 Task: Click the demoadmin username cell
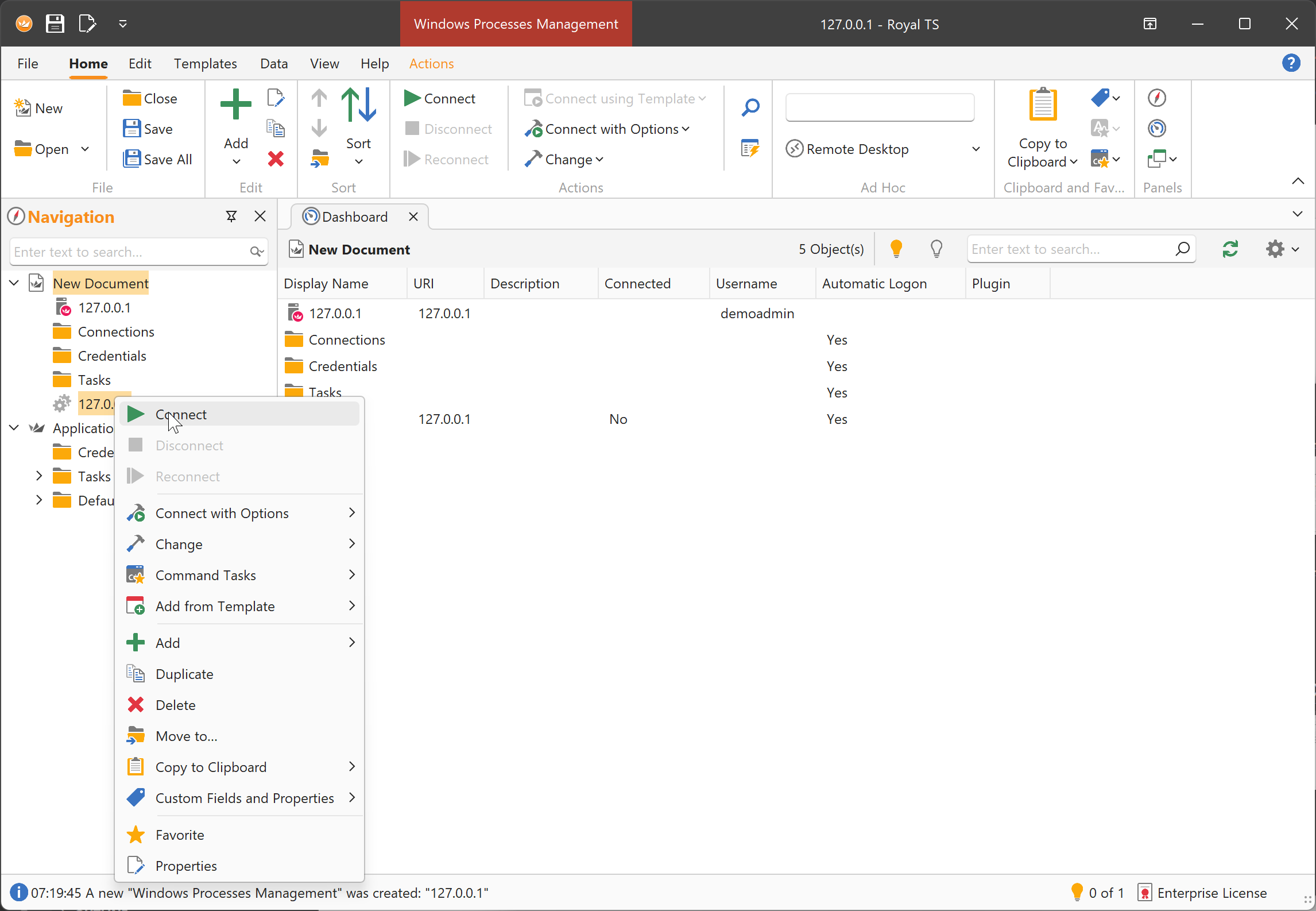[x=757, y=313]
